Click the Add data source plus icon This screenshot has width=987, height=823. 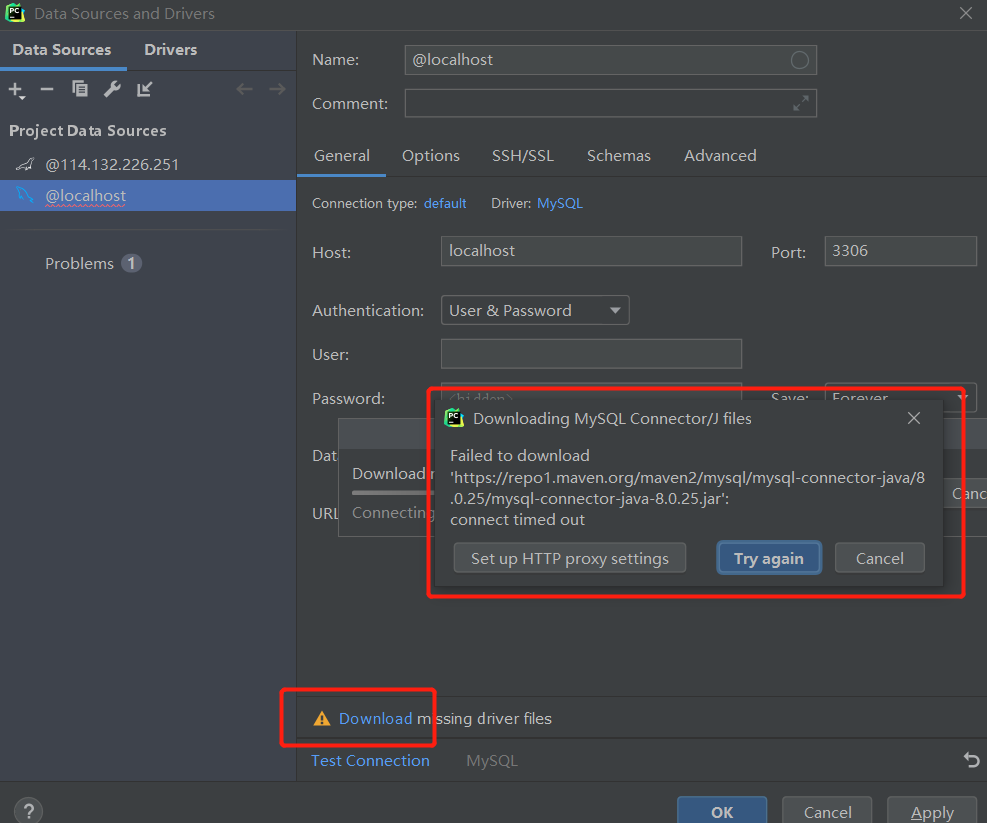16,89
